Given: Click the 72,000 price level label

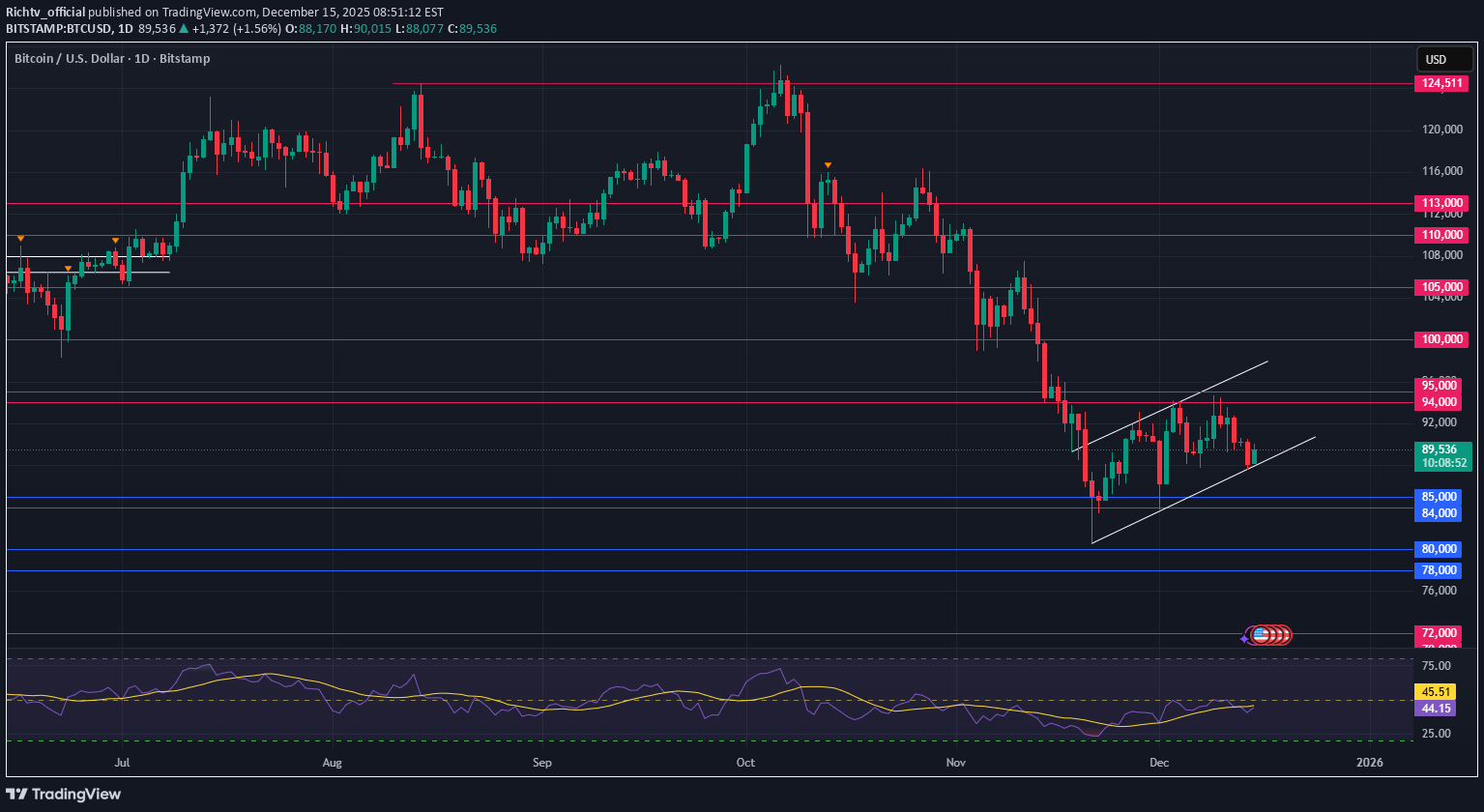Looking at the screenshot, I should 1440,633.
